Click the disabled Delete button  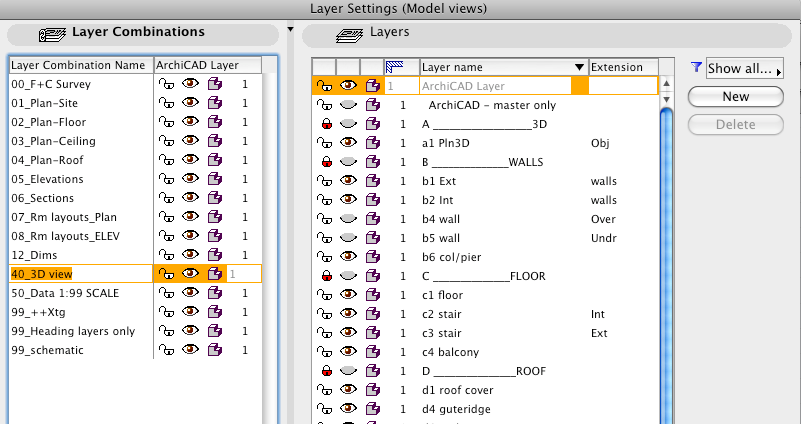[x=736, y=125]
